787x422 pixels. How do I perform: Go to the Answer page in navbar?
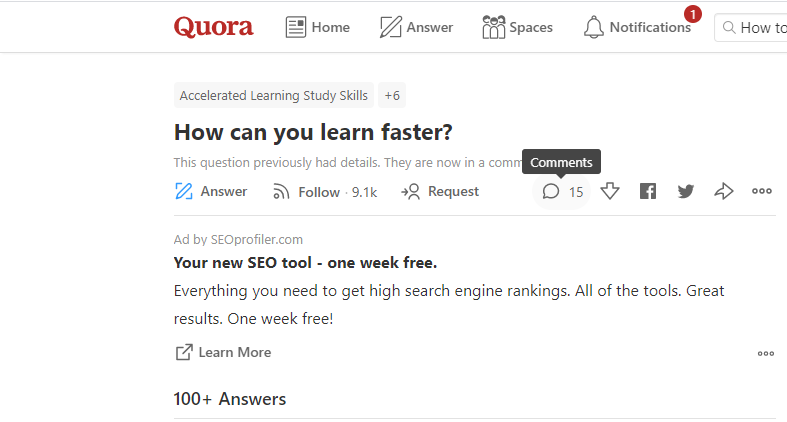416,27
